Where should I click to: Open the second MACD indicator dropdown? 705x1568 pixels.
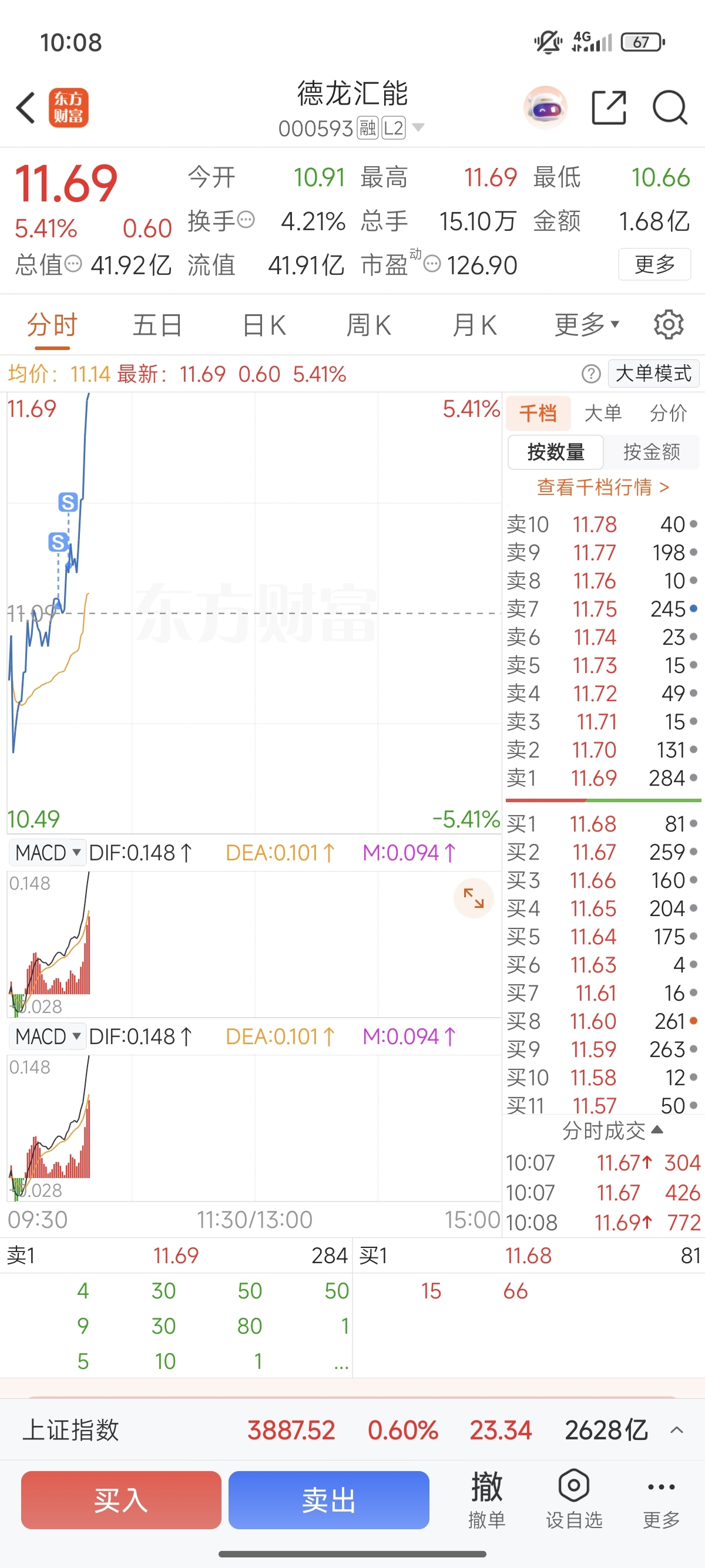(47, 1036)
